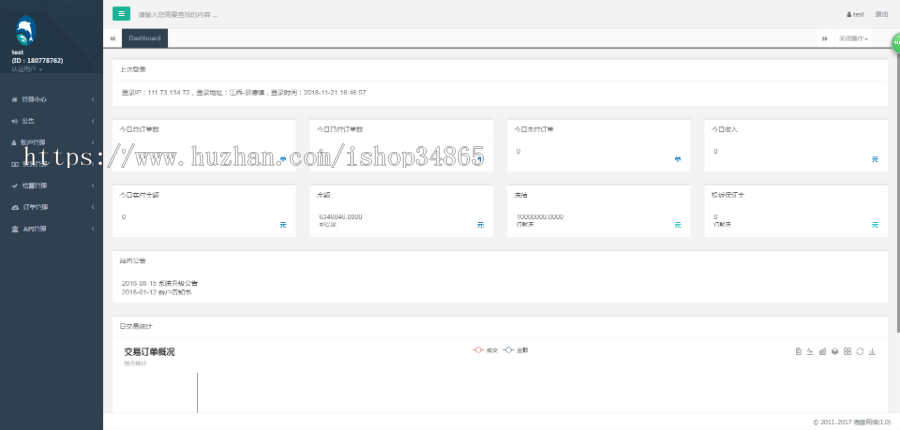Click the user icon in the sidebar menu

click(x=14, y=142)
